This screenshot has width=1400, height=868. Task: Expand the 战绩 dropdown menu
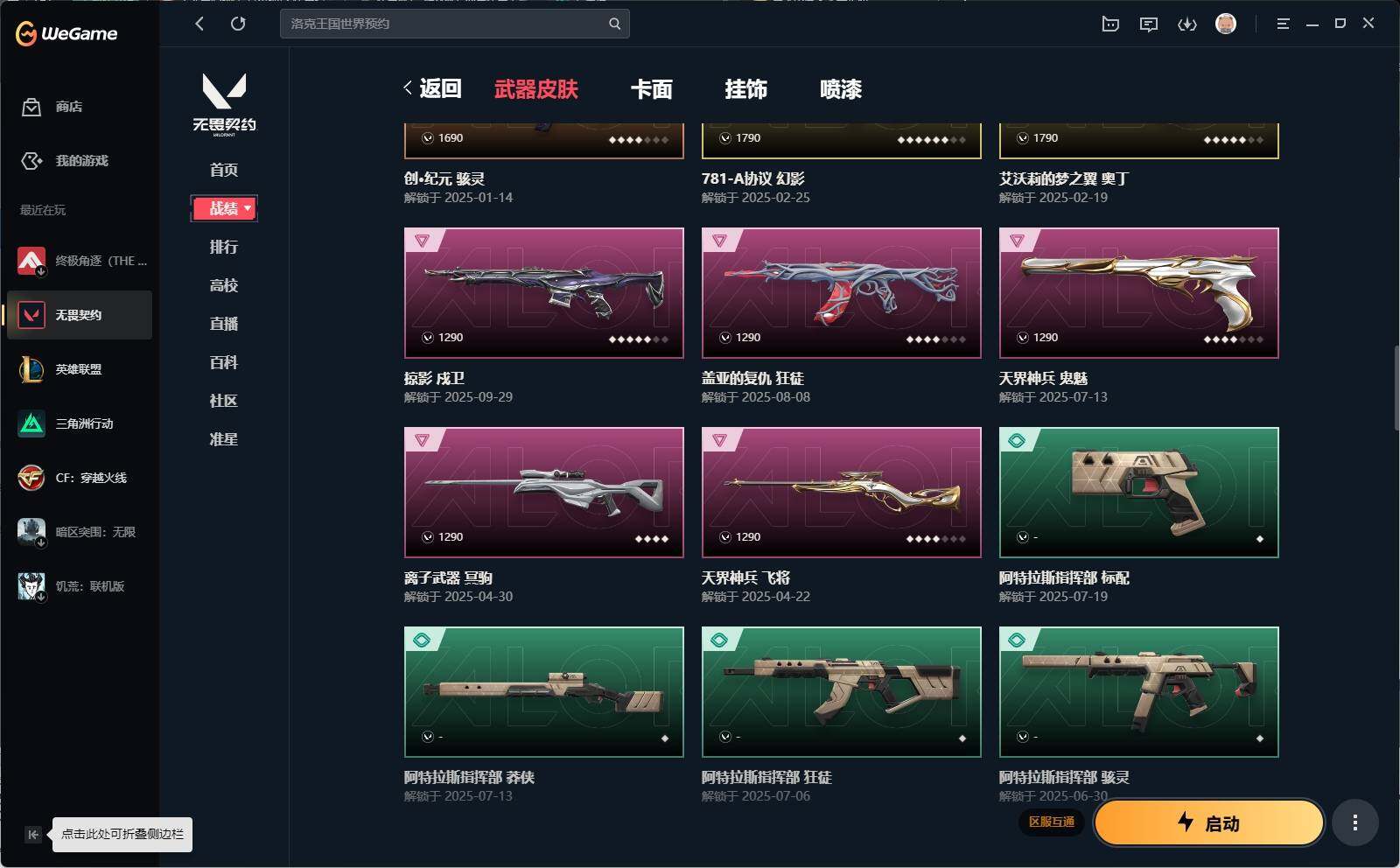point(224,208)
